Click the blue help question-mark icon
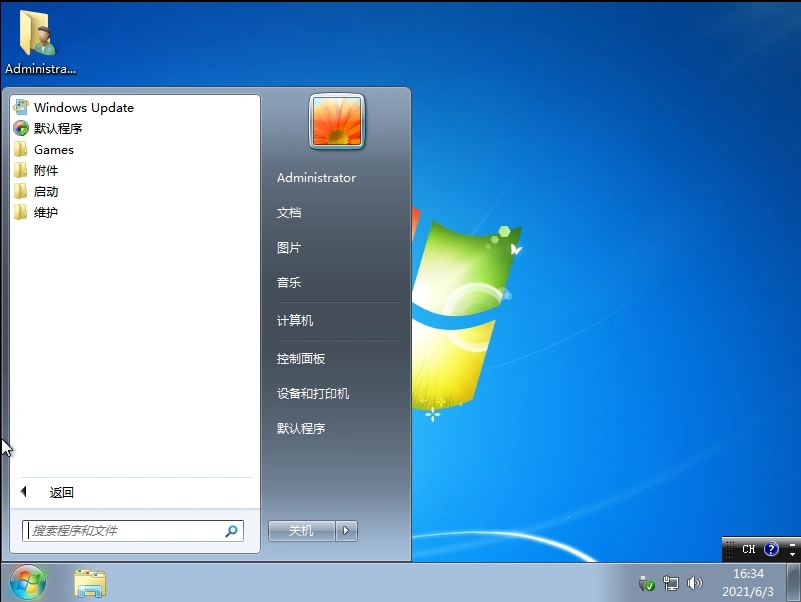 click(x=769, y=549)
